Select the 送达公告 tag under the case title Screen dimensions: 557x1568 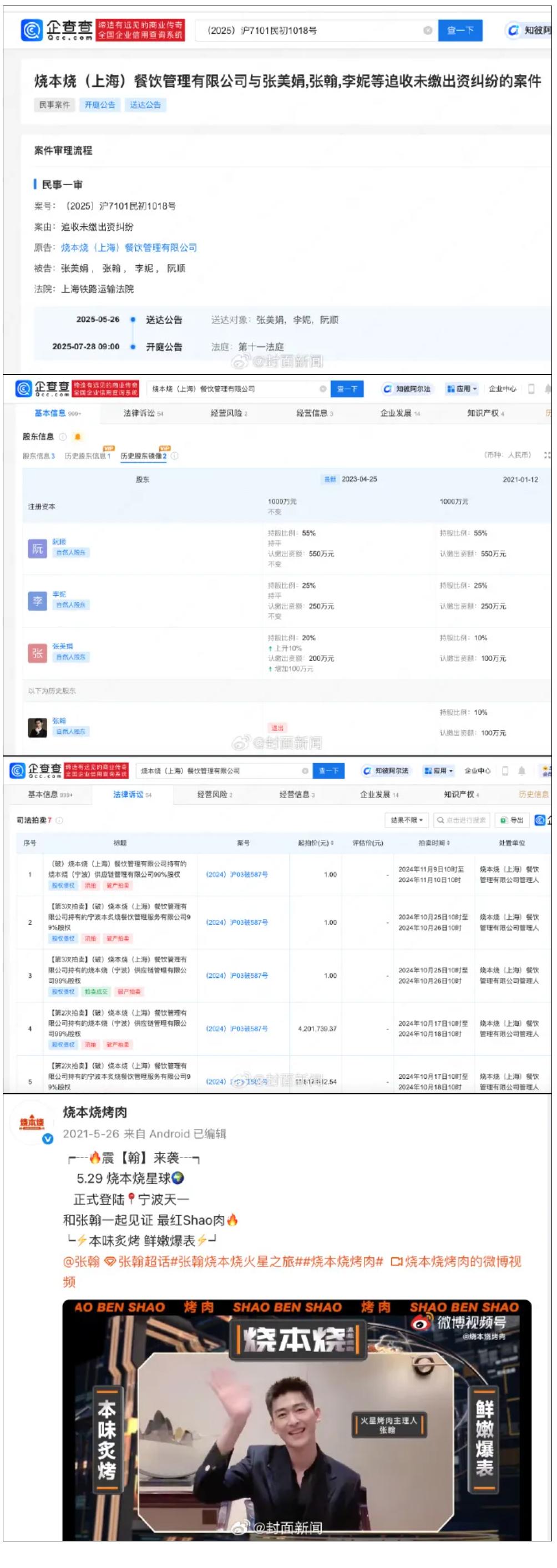point(145,105)
